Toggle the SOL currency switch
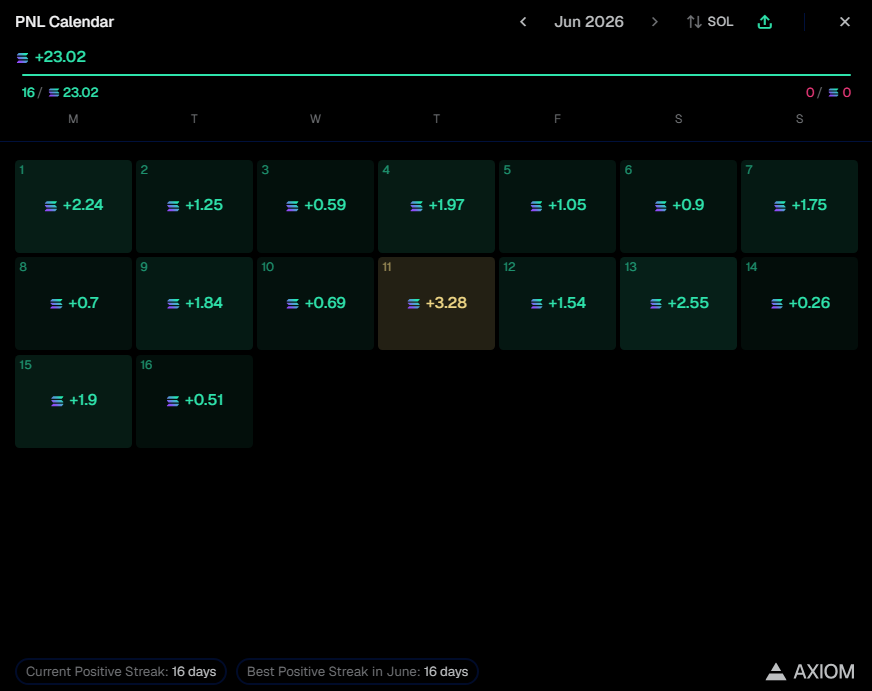The image size is (872, 691). coord(710,22)
